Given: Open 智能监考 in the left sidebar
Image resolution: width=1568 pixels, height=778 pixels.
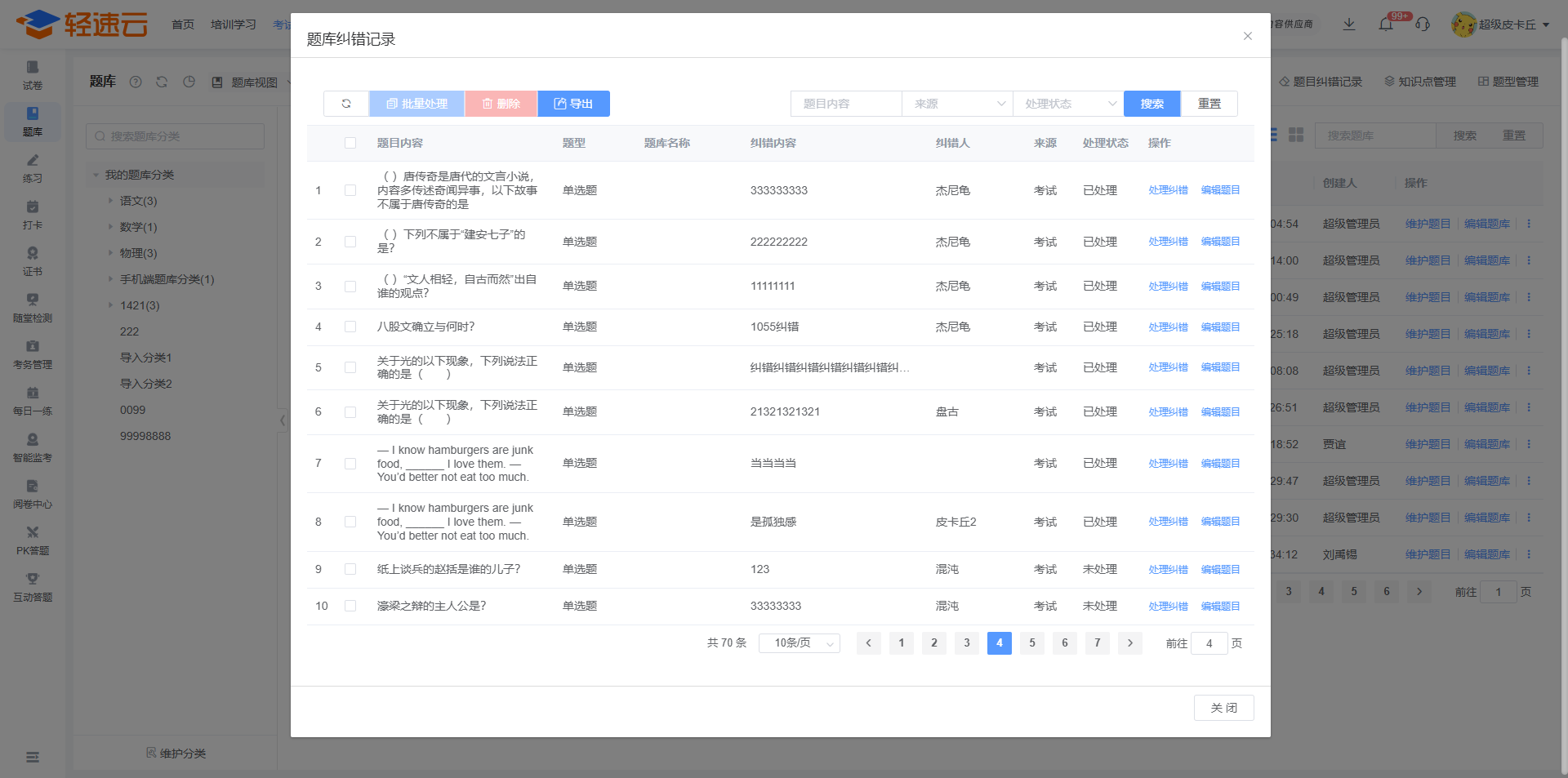Looking at the screenshot, I should pyautogui.click(x=33, y=447).
